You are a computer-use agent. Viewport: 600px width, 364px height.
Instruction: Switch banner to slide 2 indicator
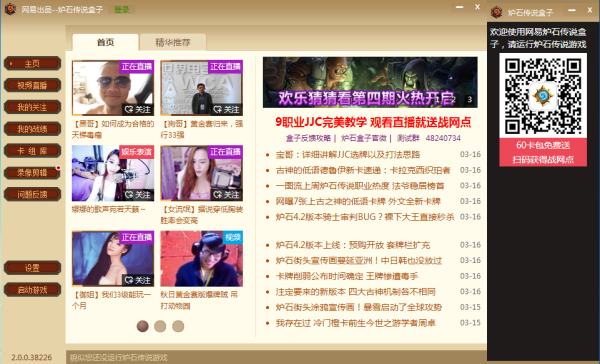454,100
